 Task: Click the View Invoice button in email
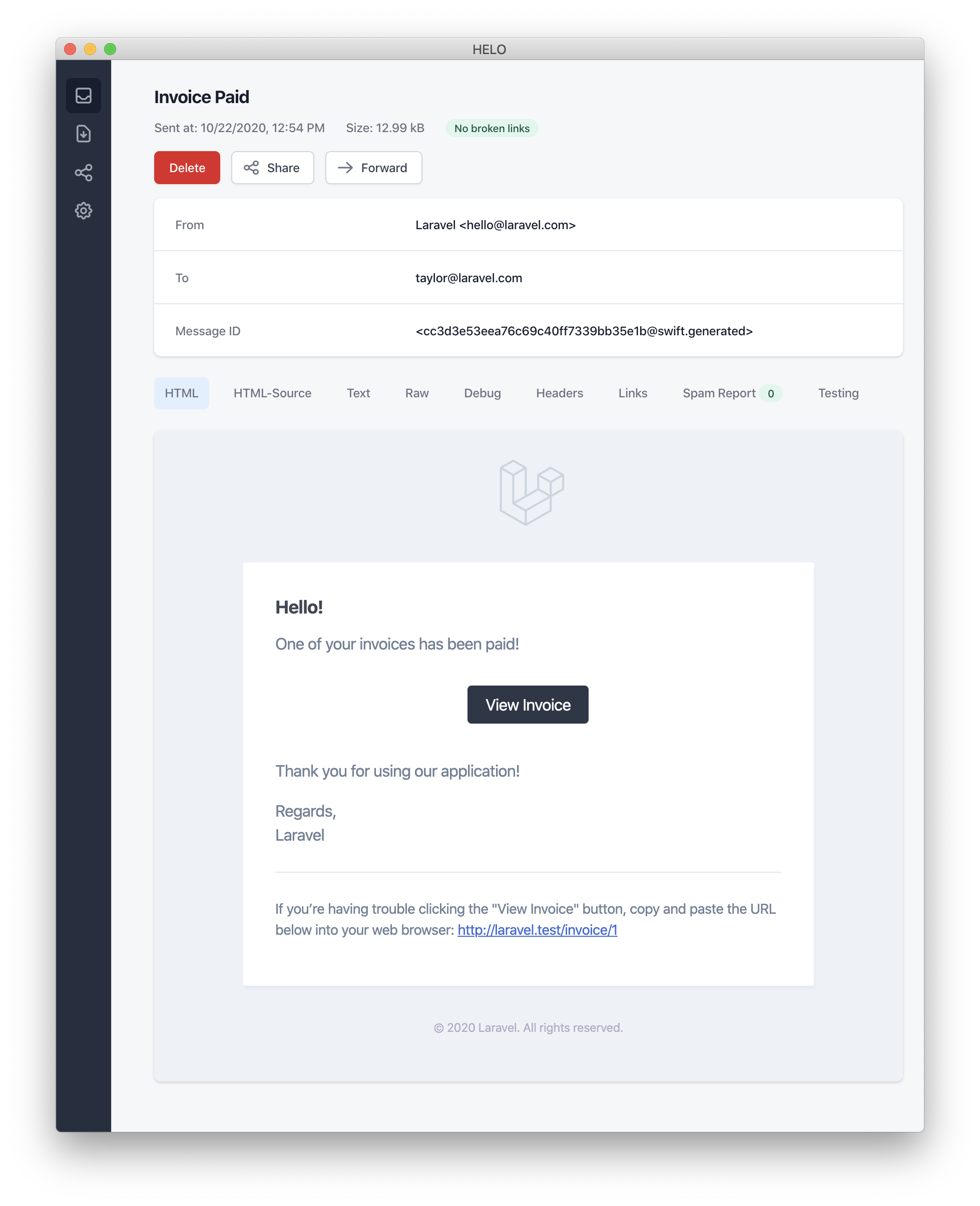tap(528, 704)
